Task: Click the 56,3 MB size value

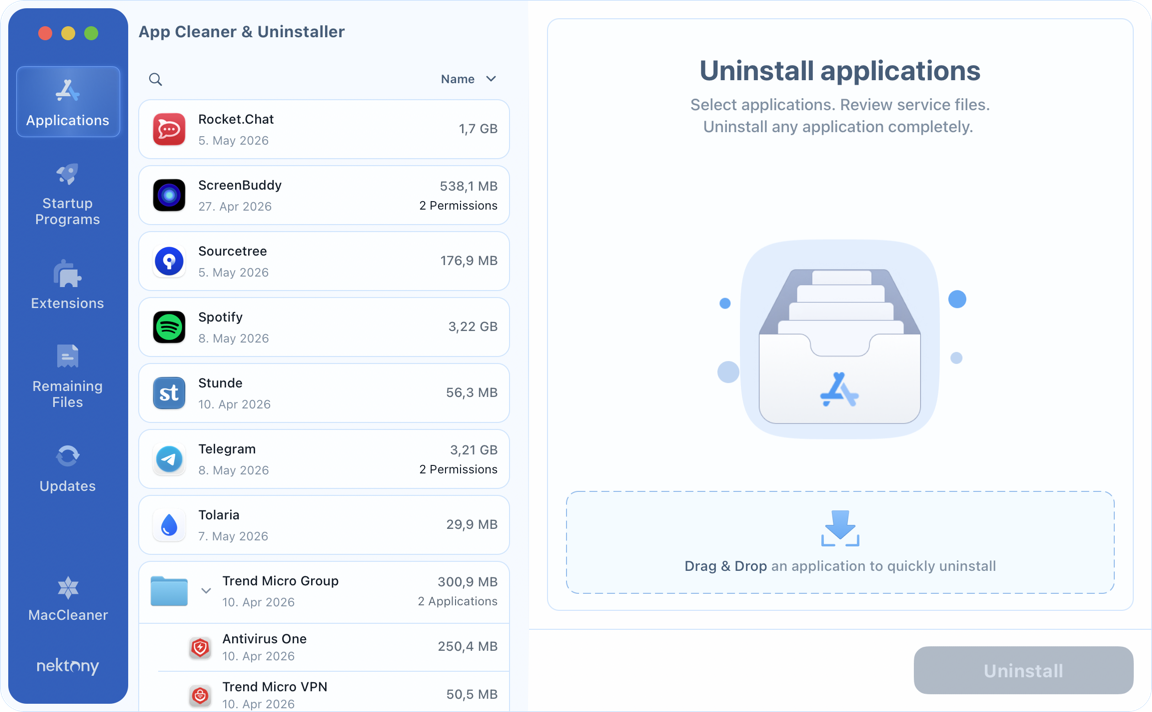Action: [x=472, y=392]
